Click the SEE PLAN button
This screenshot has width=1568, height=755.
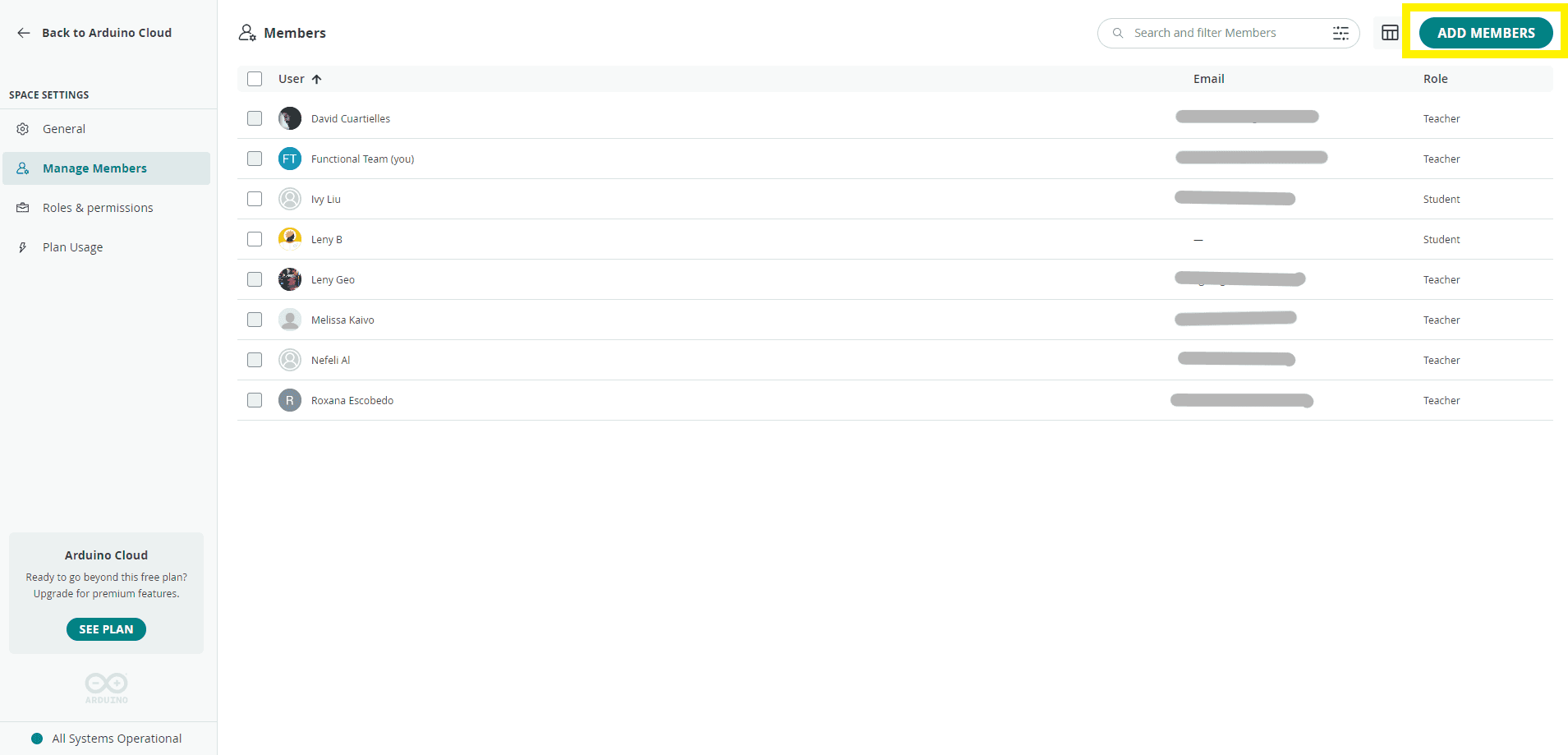point(106,628)
